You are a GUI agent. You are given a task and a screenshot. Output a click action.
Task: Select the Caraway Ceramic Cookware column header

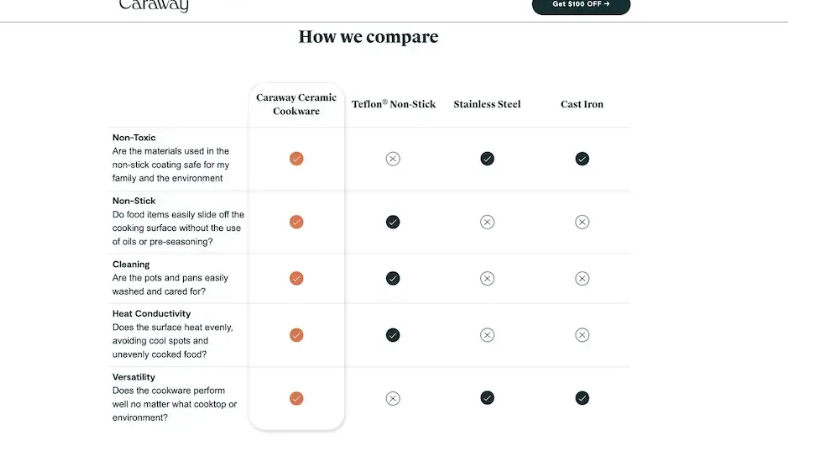click(x=296, y=104)
